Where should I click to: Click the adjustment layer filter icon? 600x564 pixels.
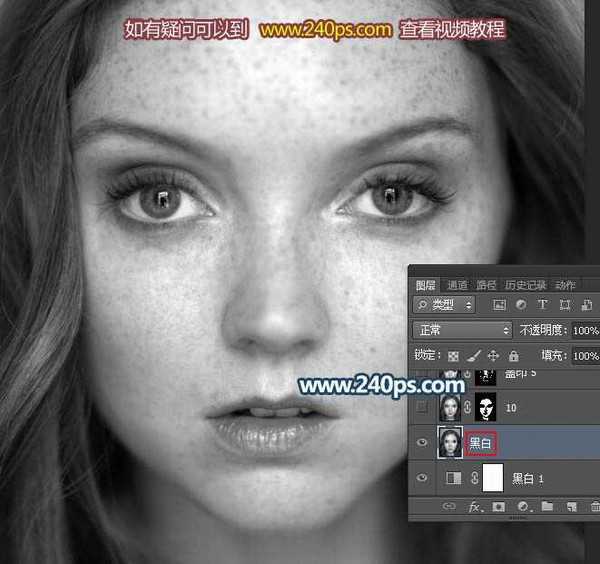coord(521,305)
